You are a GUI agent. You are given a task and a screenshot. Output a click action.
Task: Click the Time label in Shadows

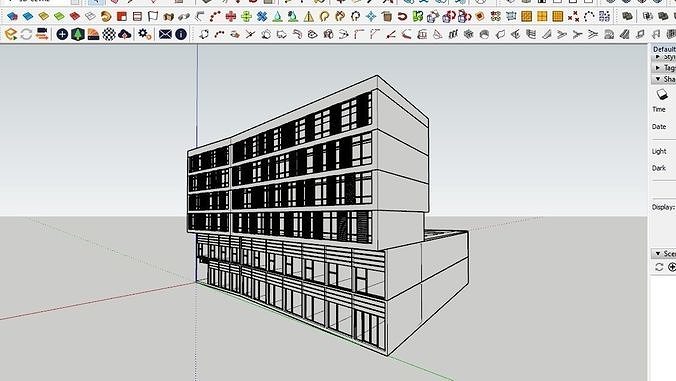pyautogui.click(x=659, y=109)
